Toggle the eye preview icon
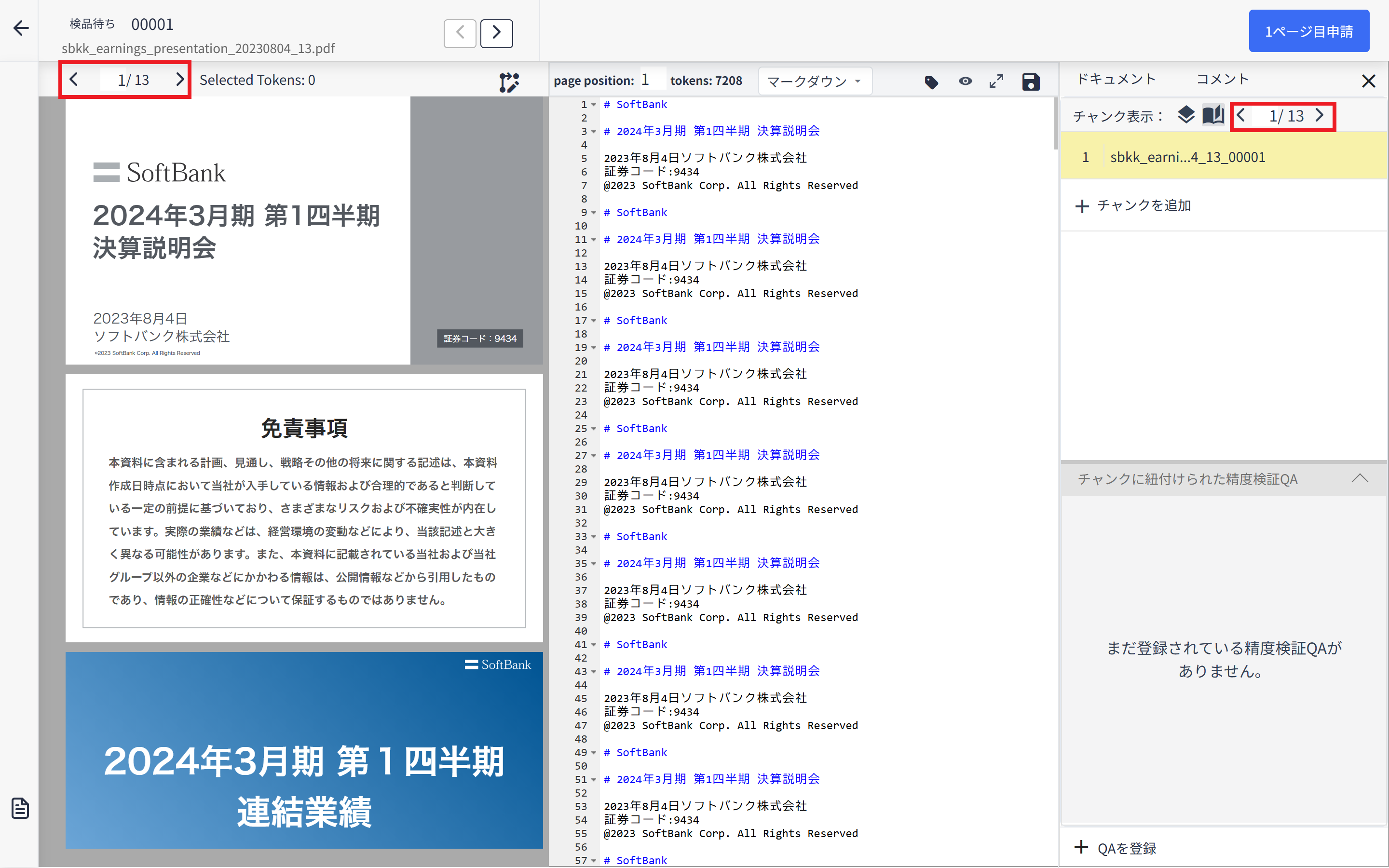This screenshot has height=868, width=1389. (x=966, y=81)
